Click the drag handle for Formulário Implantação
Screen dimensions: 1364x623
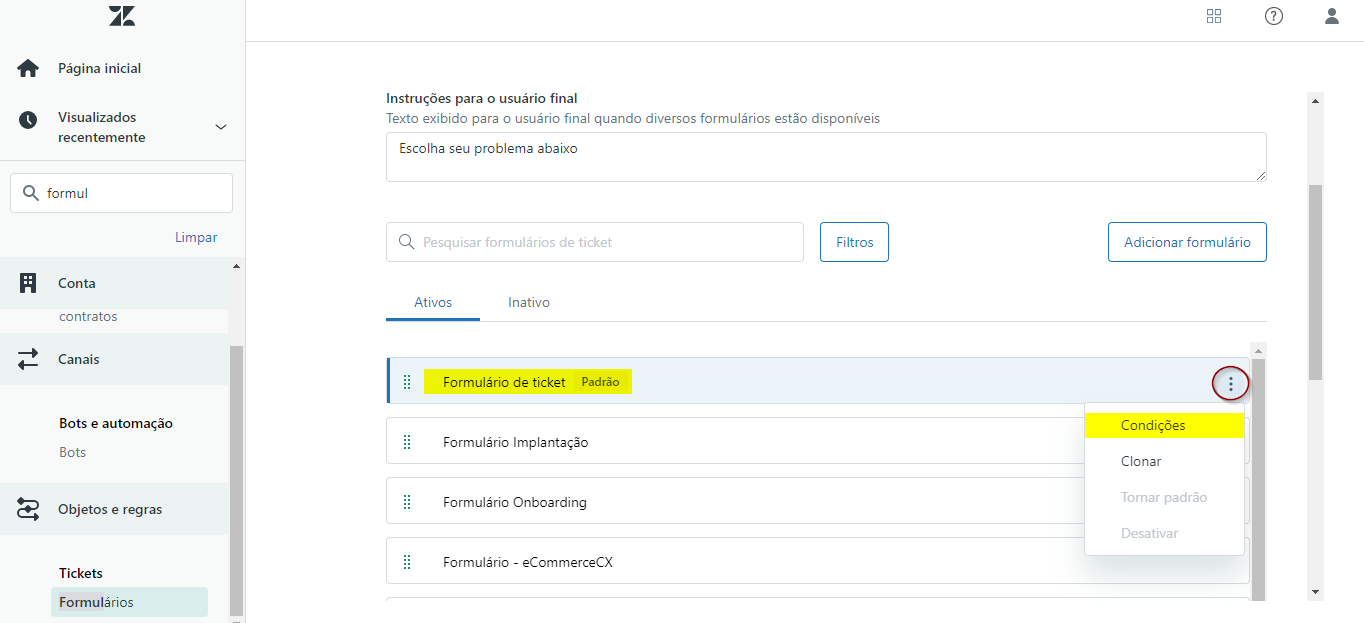(x=407, y=442)
